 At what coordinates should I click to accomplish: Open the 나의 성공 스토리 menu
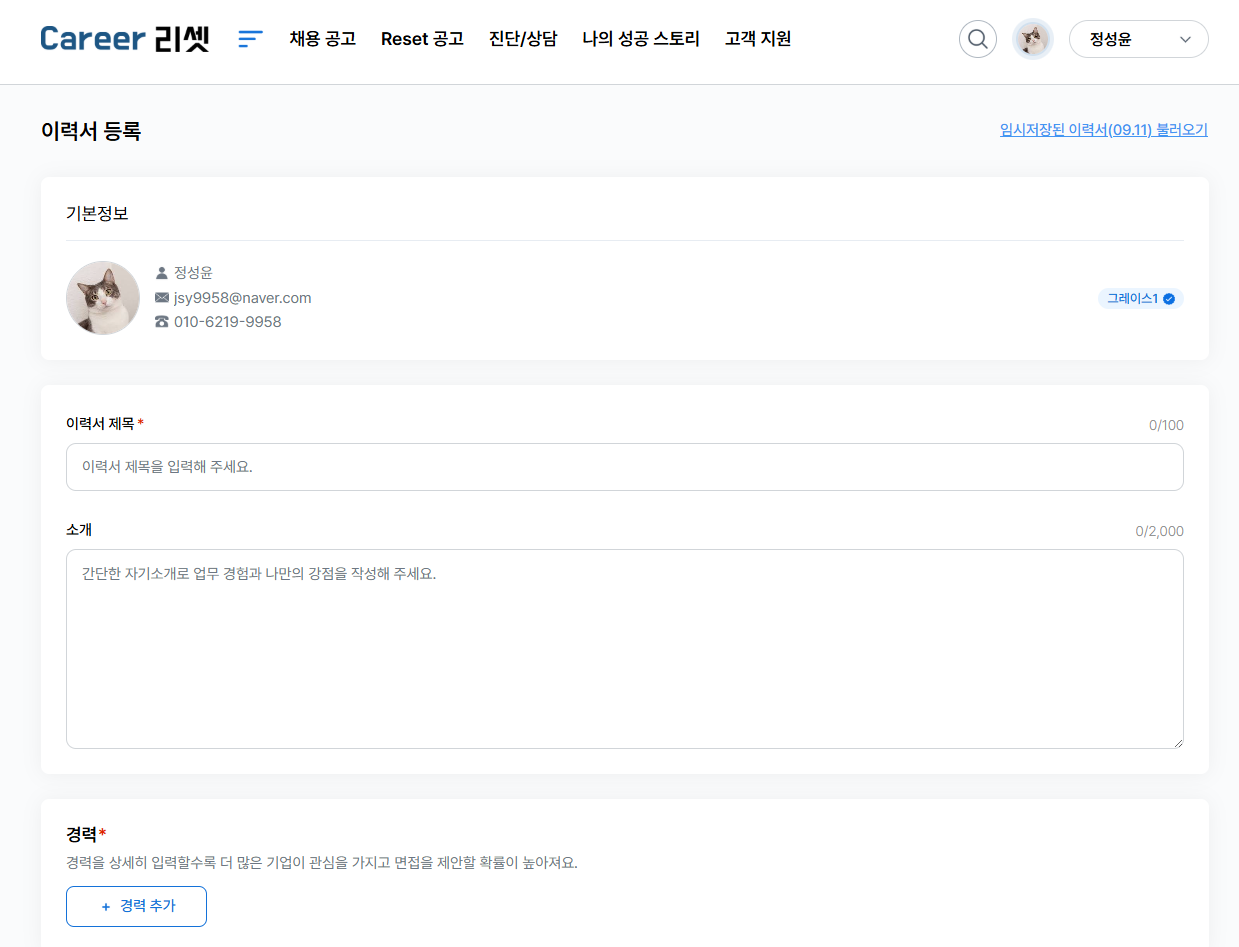[x=641, y=39]
